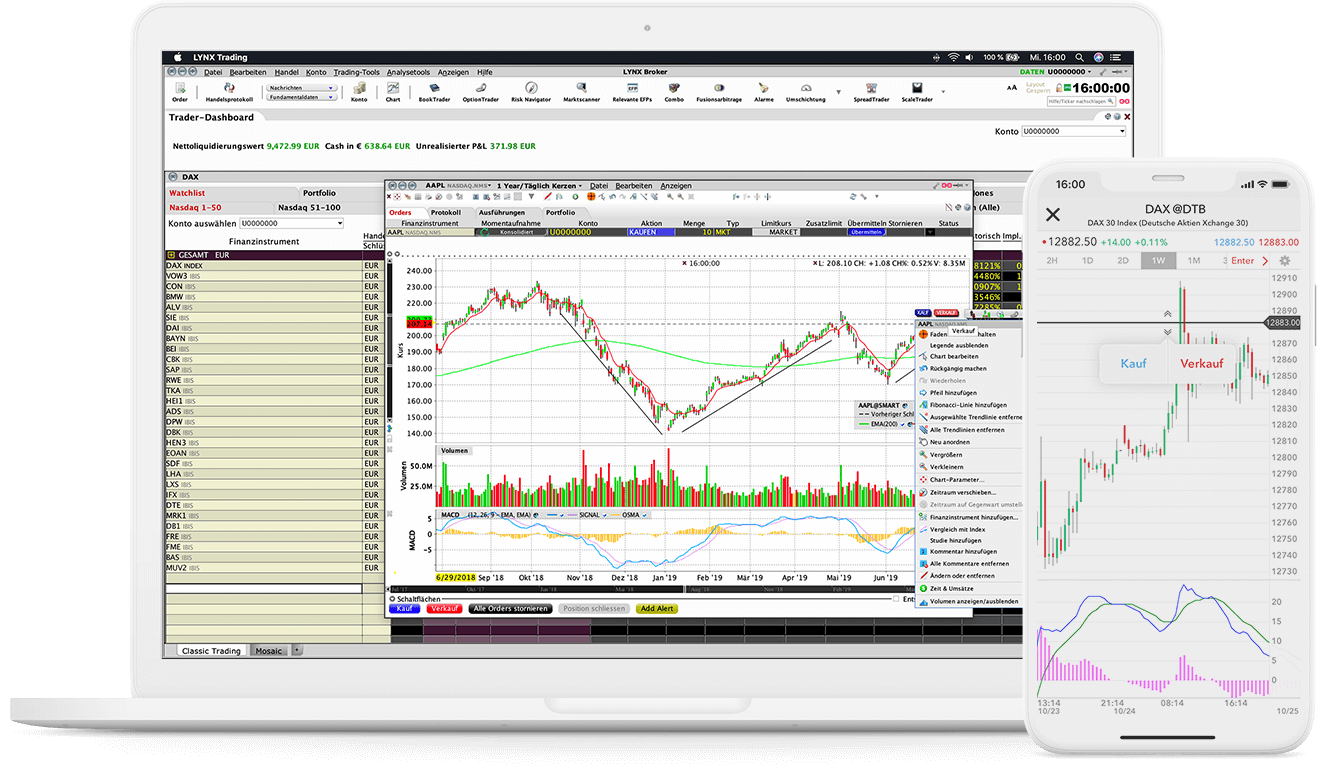The width and height of the screenshot is (1328, 768).
Task: Click the Übermitteln button in the order row
Action: [866, 232]
